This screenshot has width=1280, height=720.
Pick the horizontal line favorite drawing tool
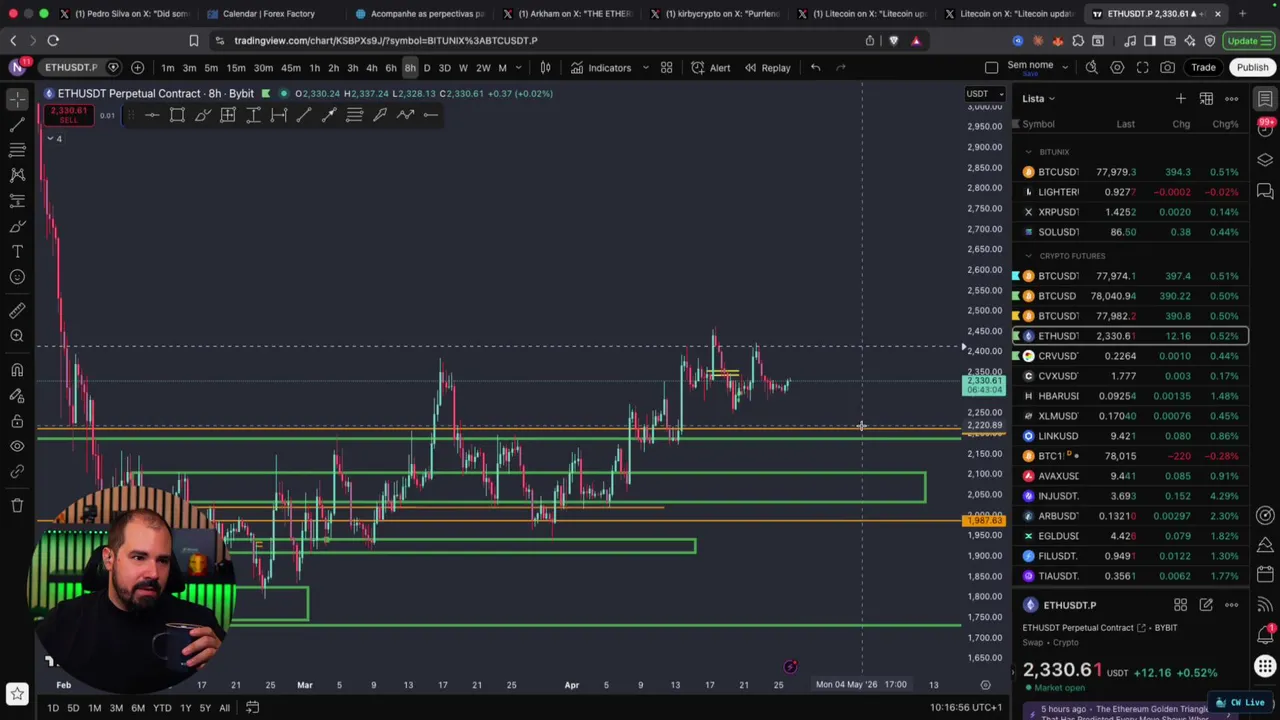(x=152, y=115)
